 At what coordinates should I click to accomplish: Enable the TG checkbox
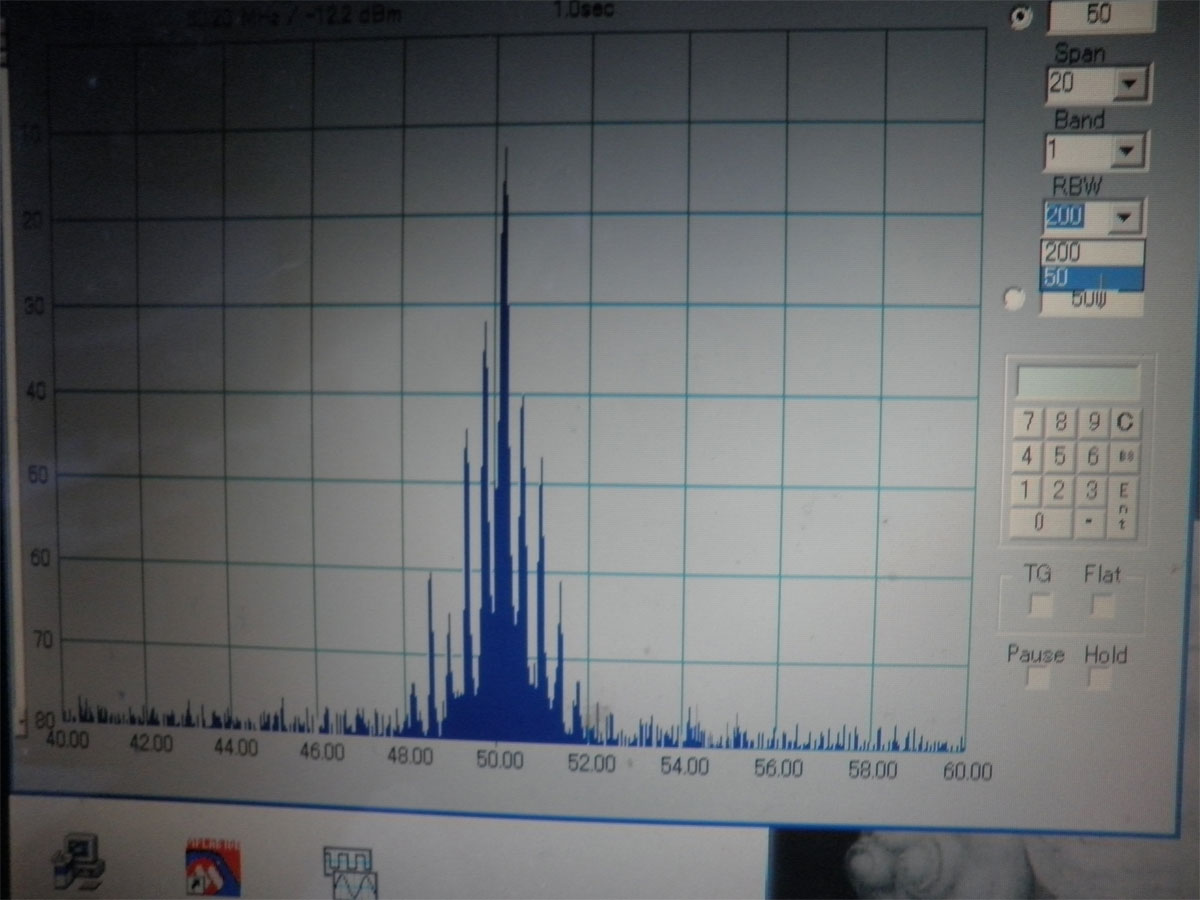(1042, 605)
